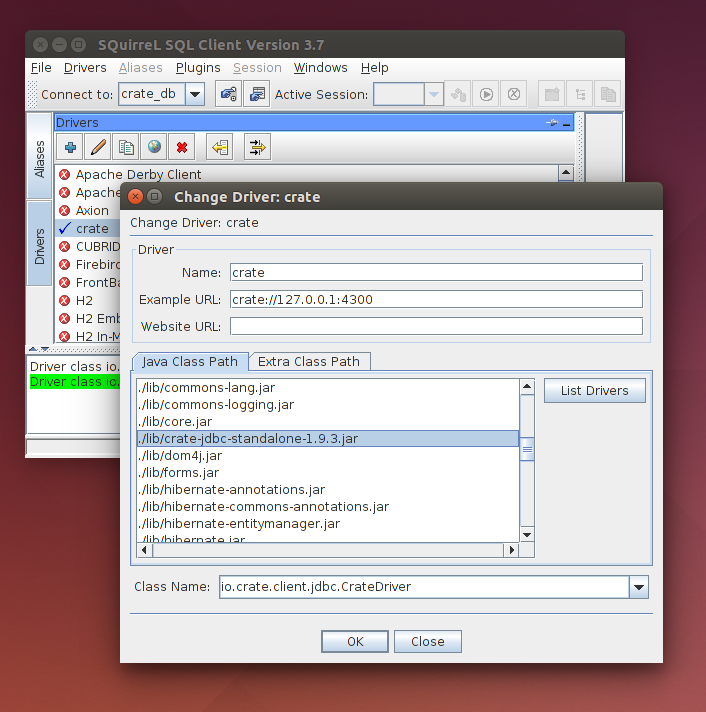Select the Java Class Path tab
This screenshot has width=706, height=712.
[x=190, y=361]
